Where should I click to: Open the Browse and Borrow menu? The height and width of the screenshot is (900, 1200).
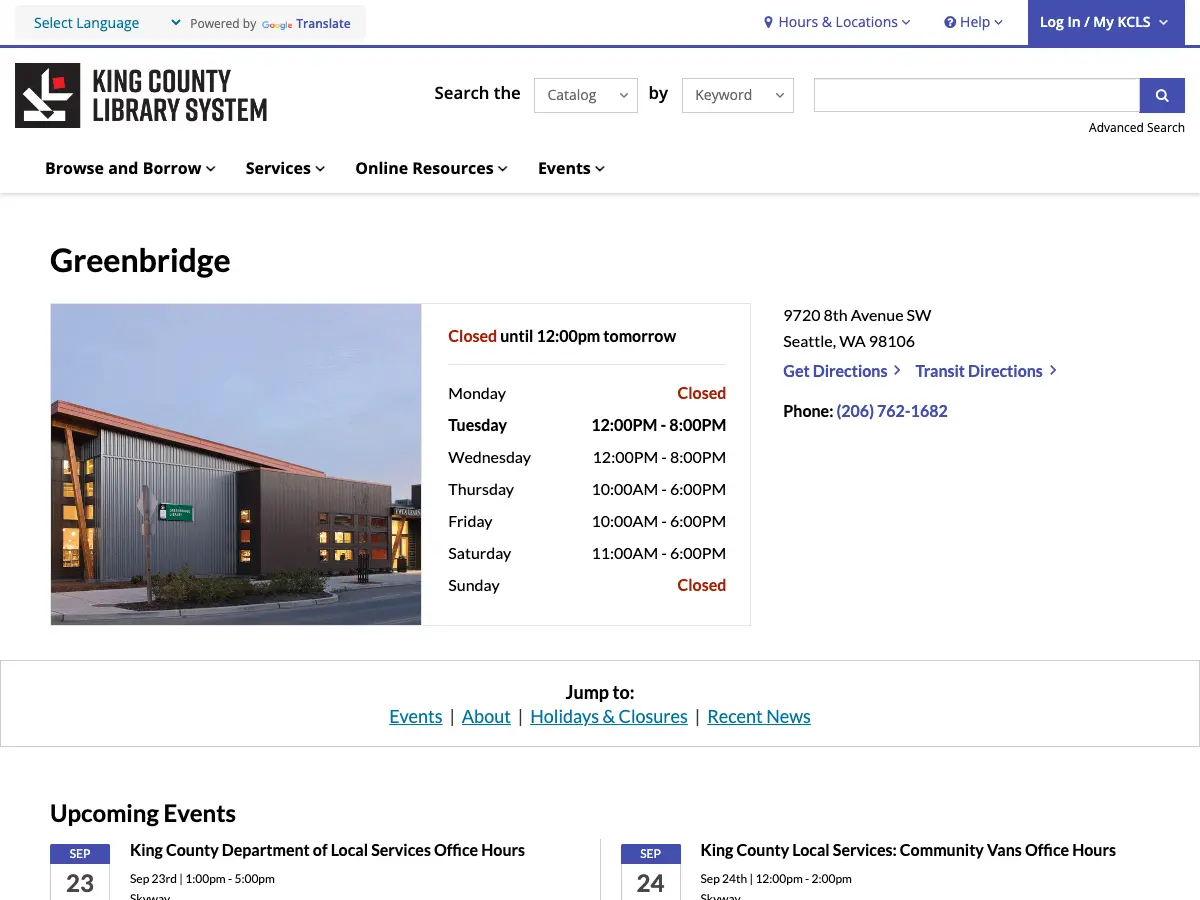[x=130, y=168]
